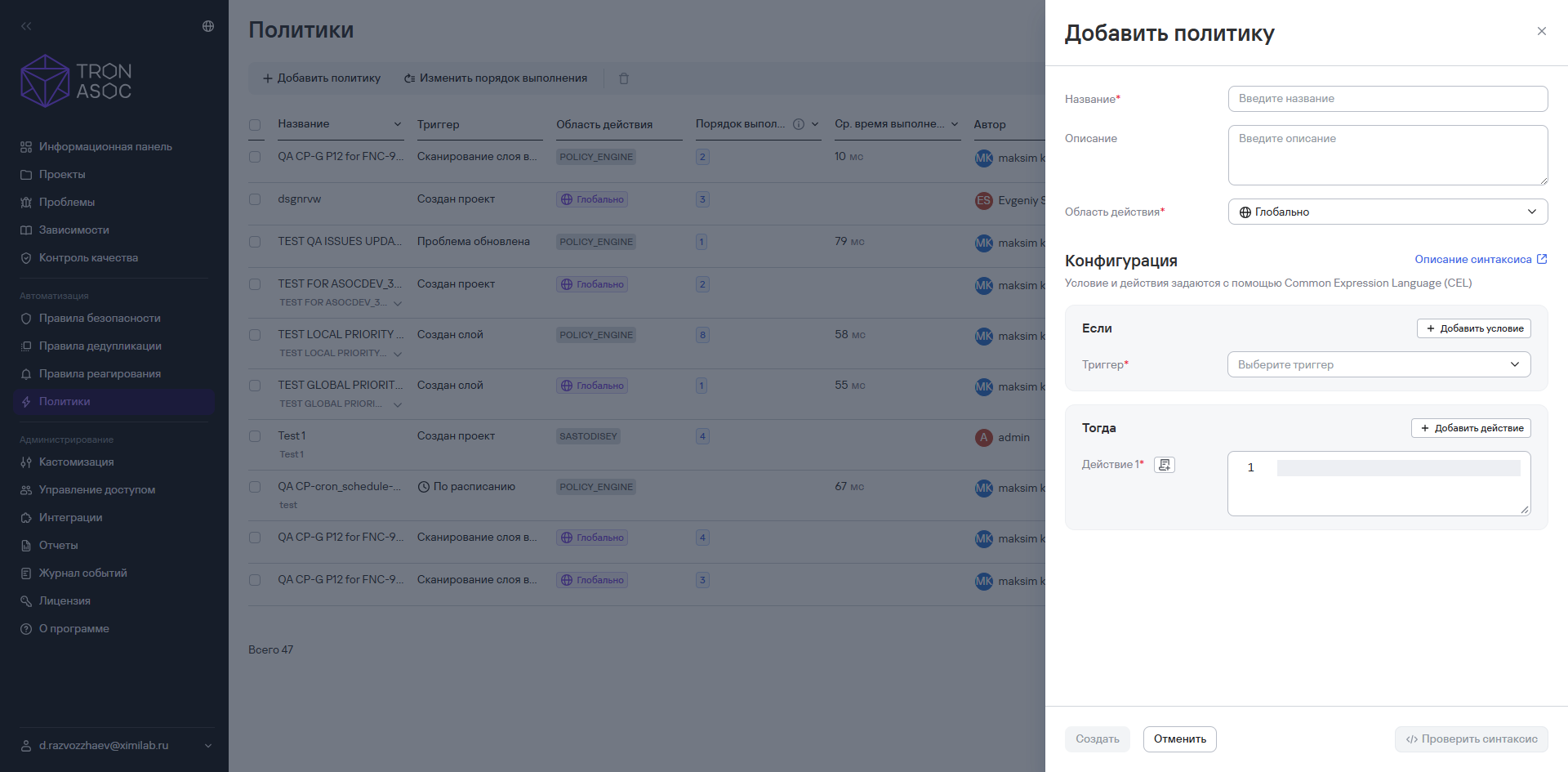Open Зависимости section

coord(73,230)
